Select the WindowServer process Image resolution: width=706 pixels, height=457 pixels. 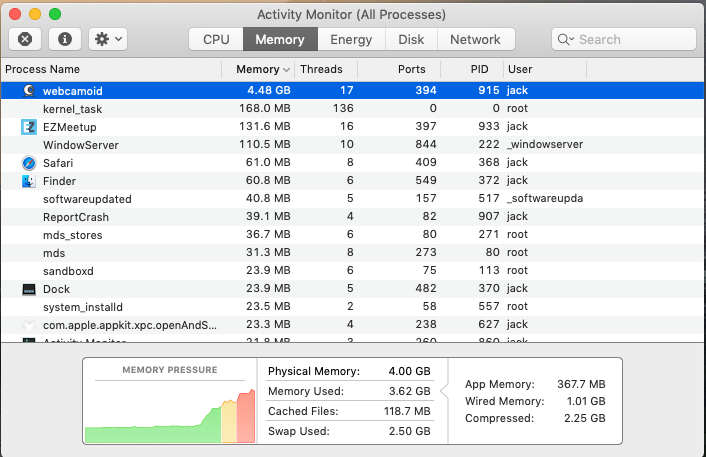[x=81, y=145]
